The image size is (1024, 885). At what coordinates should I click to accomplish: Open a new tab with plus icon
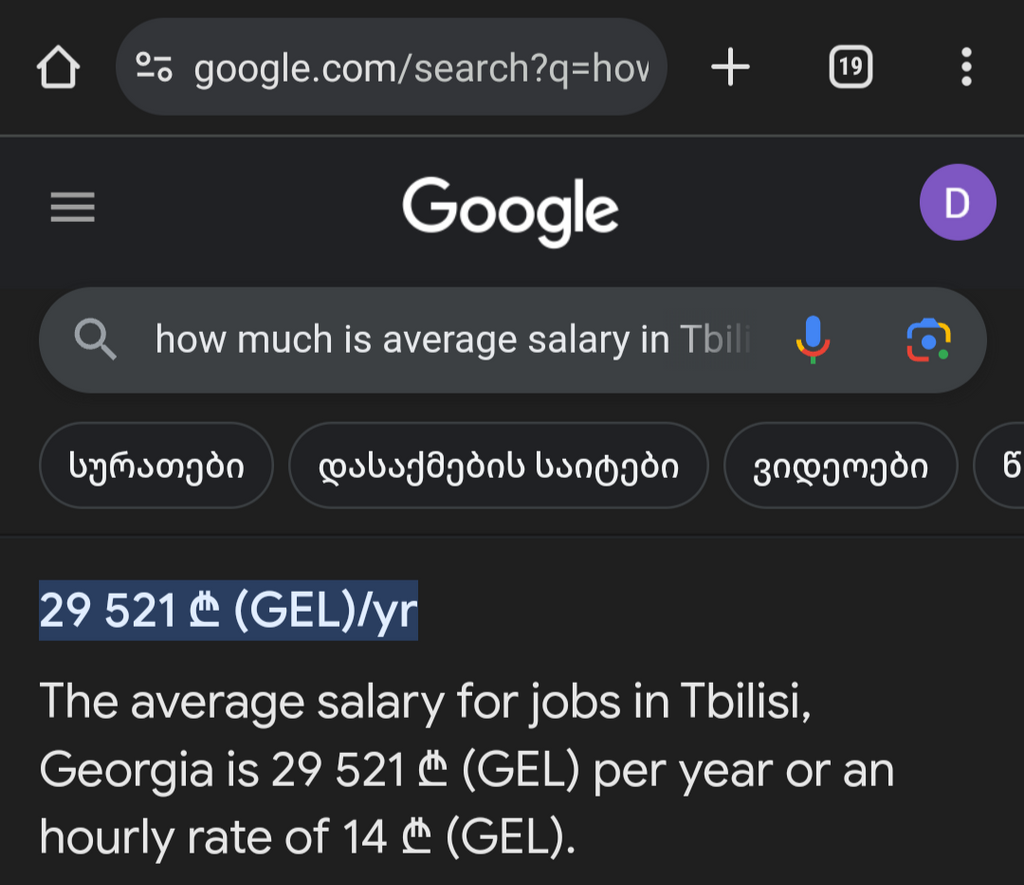pyautogui.click(x=730, y=67)
